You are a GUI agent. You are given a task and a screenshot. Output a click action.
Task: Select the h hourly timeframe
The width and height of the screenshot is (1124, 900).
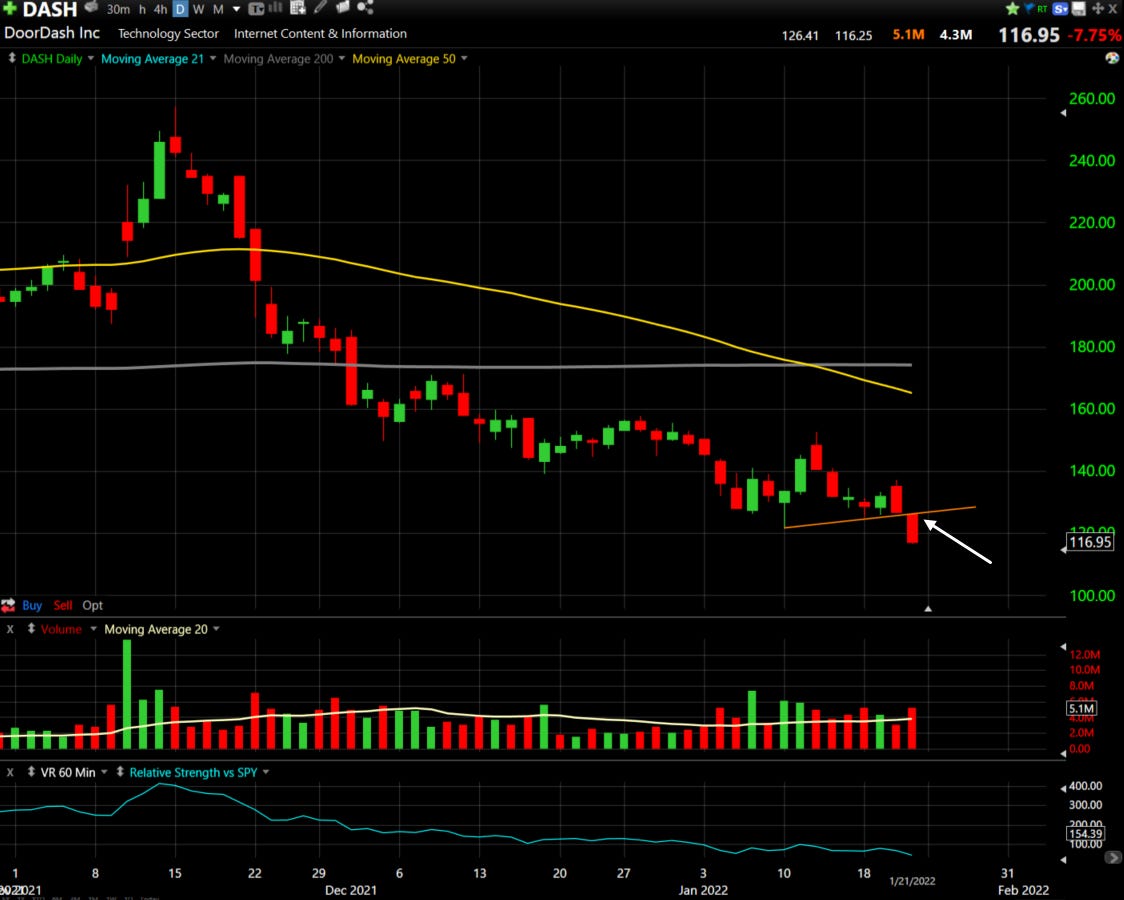(142, 9)
